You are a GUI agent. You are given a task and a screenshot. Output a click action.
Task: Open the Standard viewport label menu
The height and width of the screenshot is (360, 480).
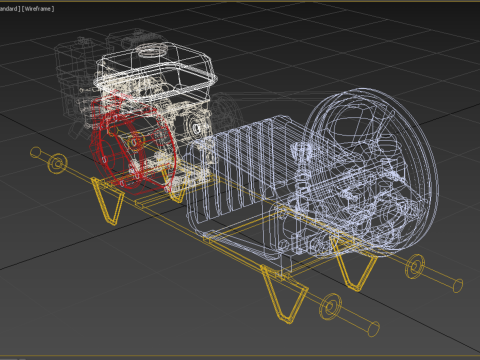click(x=10, y=9)
